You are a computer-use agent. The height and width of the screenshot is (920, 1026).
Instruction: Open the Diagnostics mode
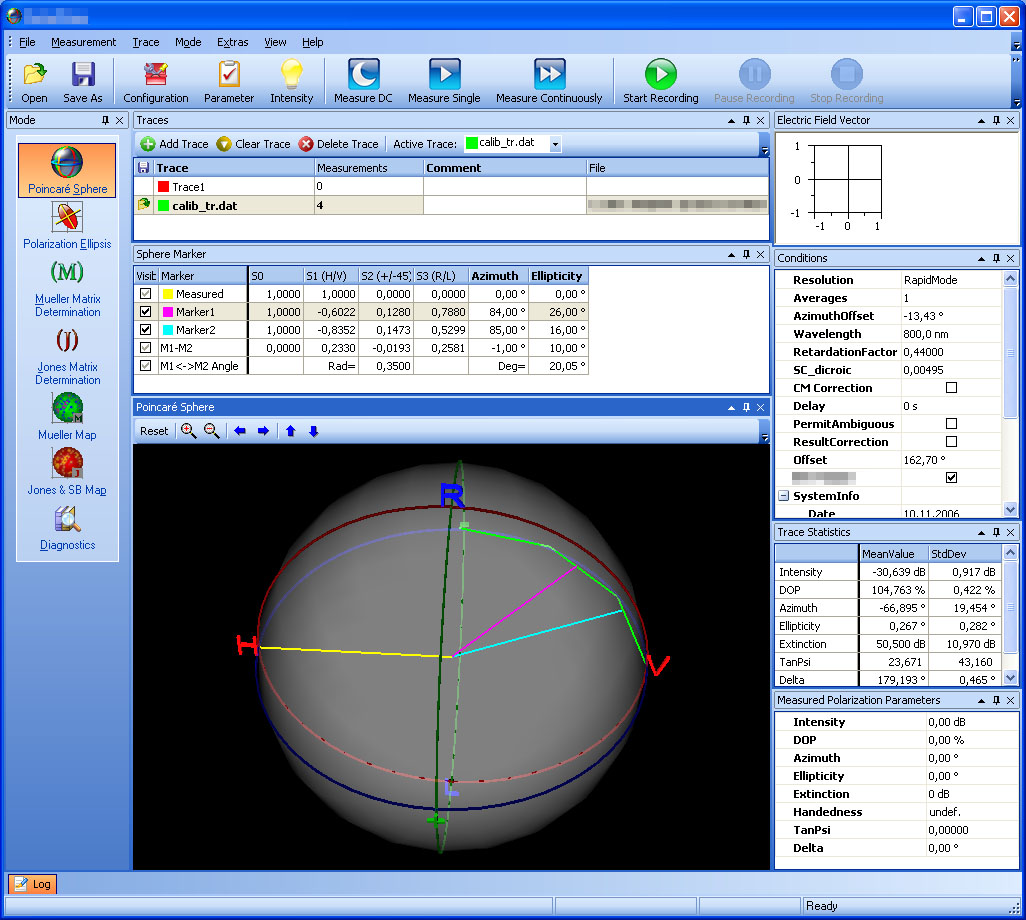[67, 528]
